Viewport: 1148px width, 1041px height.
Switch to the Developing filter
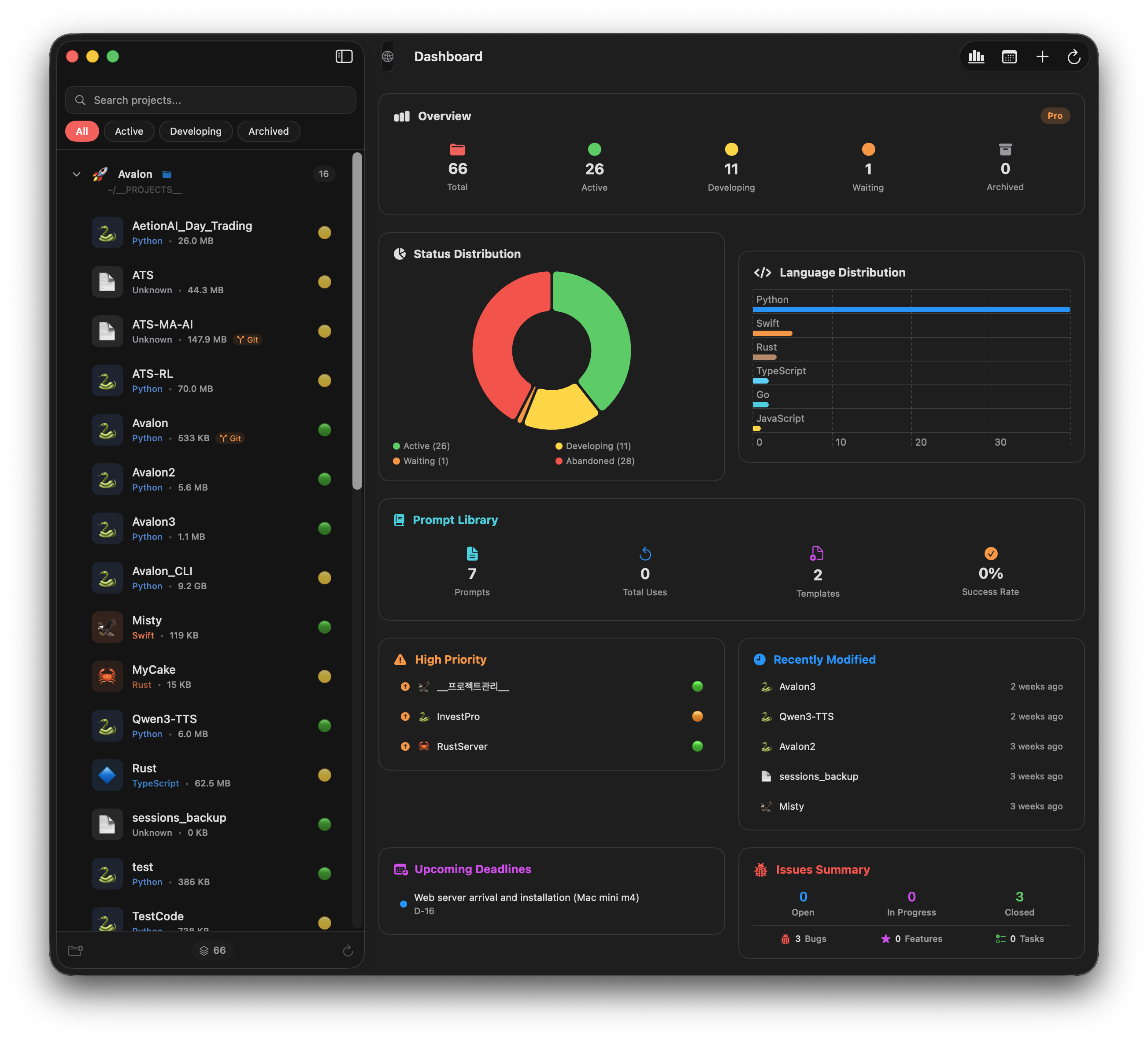coord(195,131)
